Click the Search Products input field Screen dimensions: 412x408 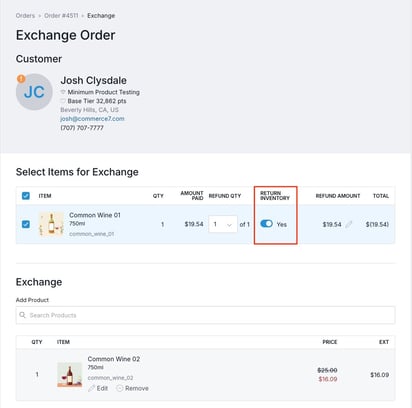205,315
